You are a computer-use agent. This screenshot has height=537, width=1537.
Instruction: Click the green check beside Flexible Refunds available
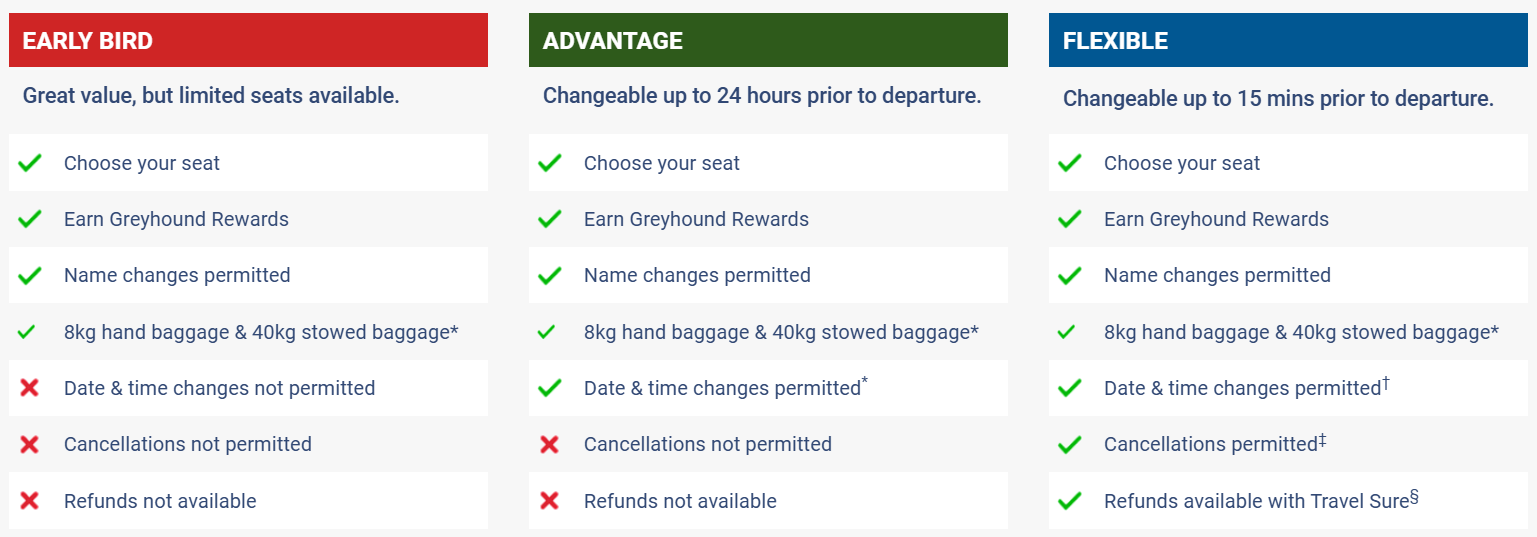click(1070, 500)
